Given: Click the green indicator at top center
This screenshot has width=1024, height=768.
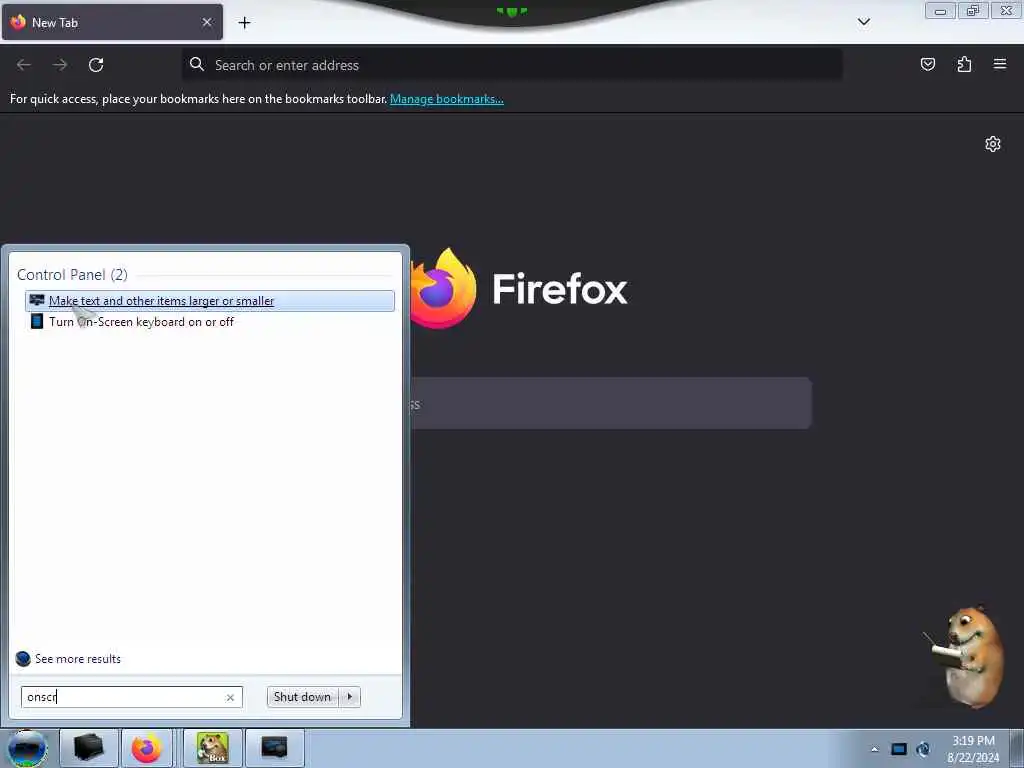Looking at the screenshot, I should click(x=511, y=11).
